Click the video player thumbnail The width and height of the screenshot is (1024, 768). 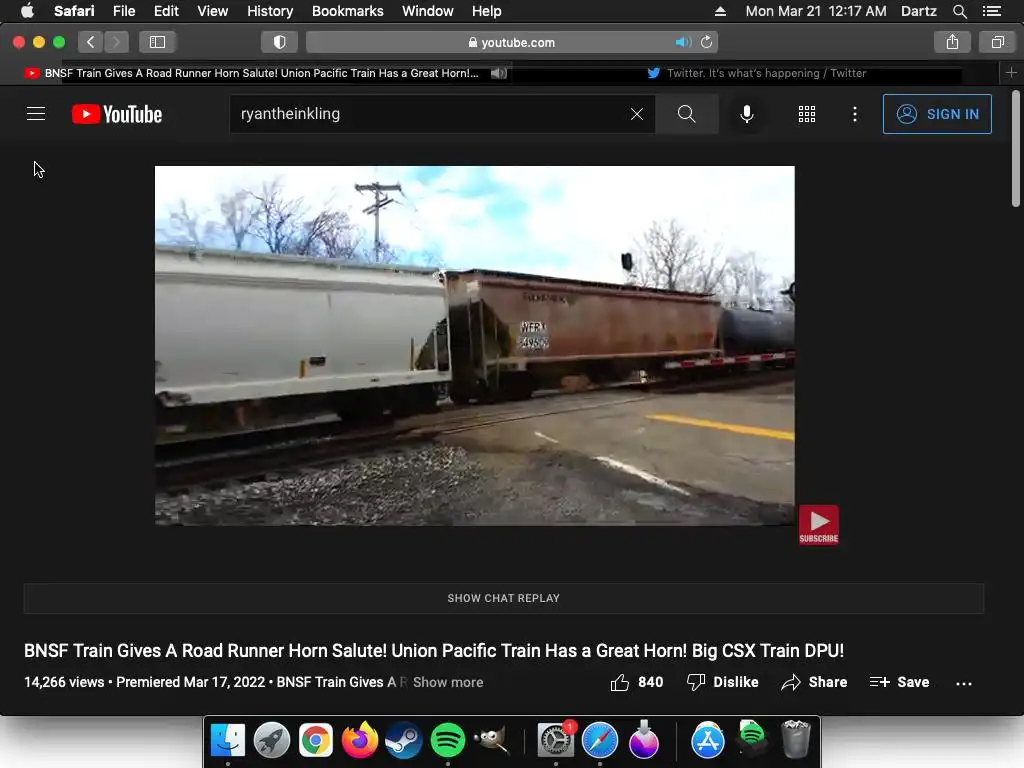click(475, 345)
